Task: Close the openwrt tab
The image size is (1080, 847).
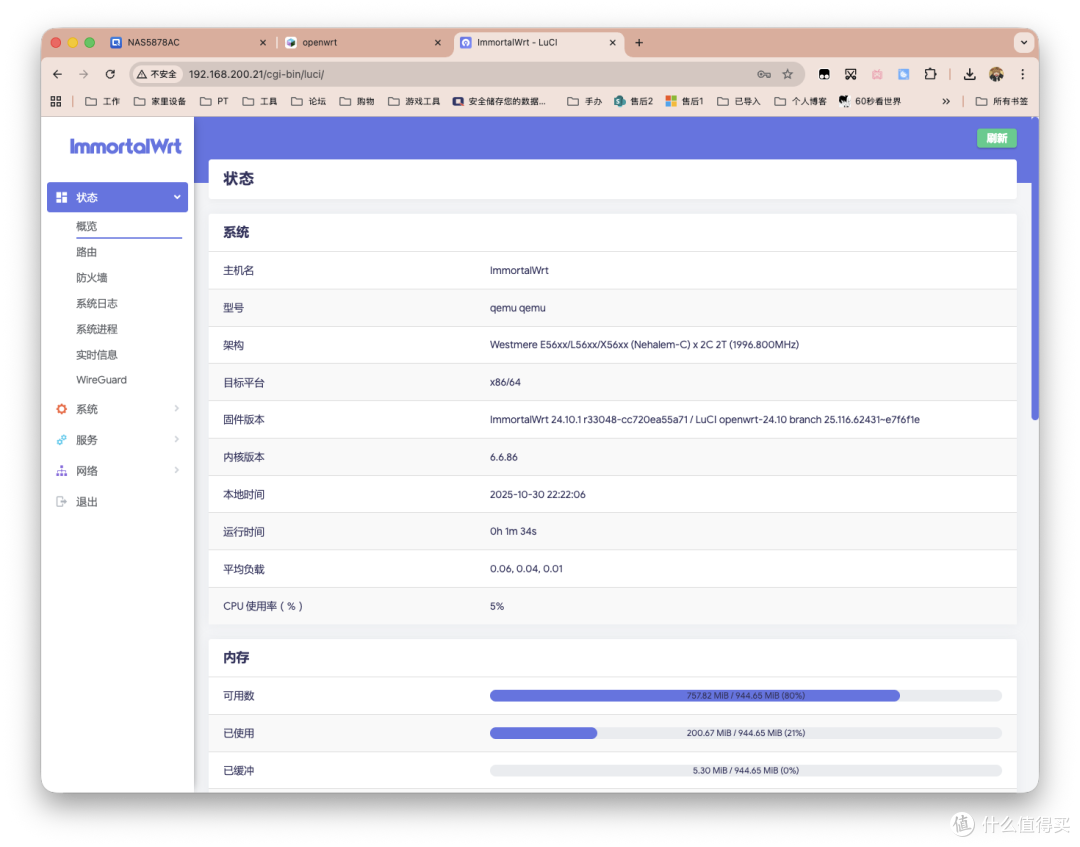Action: point(438,43)
